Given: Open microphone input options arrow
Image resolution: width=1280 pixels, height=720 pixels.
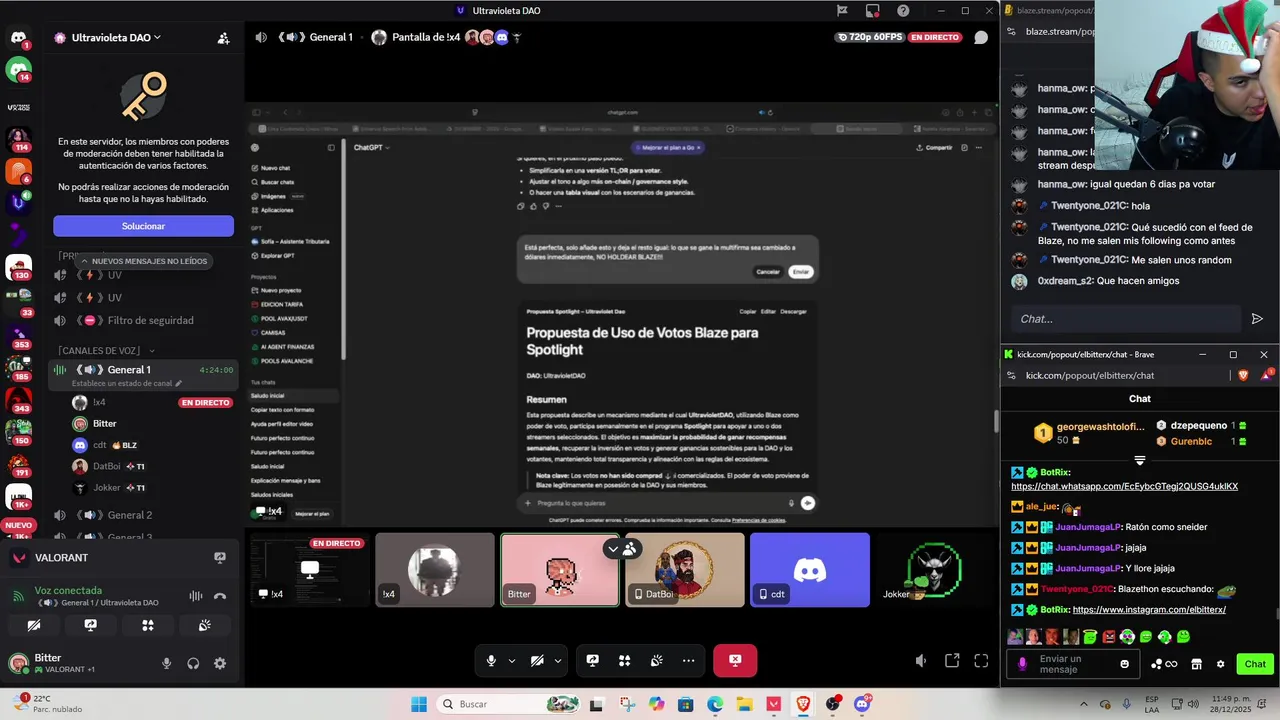Looking at the screenshot, I should click(x=512, y=660).
